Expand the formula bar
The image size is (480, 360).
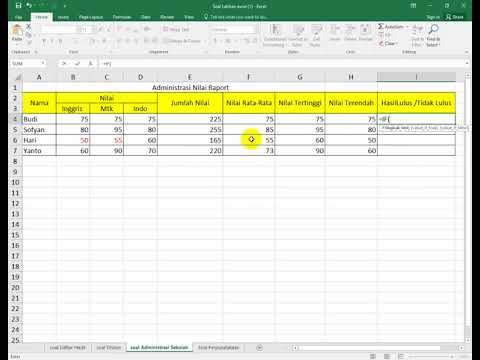coord(467,63)
